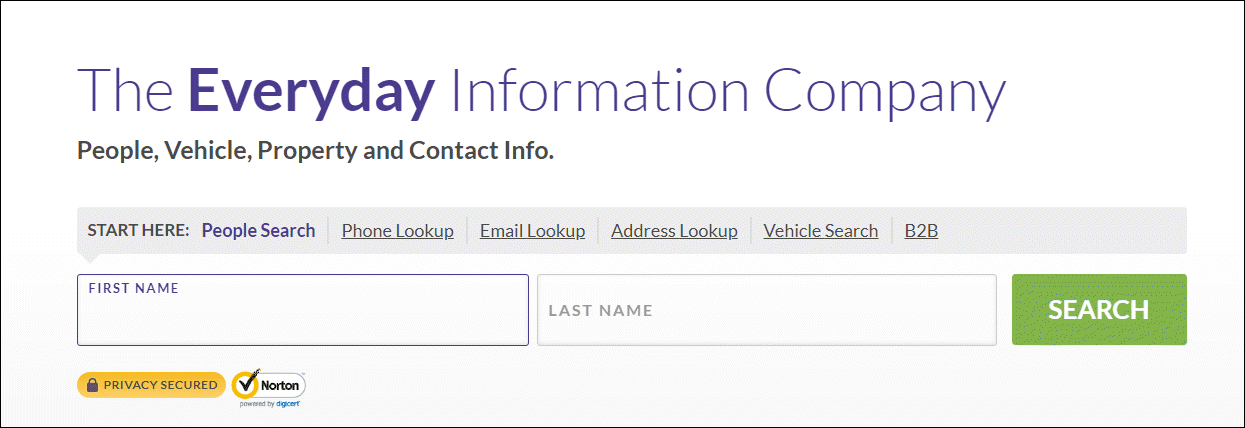Choose the Vehicle Search tab
The height and width of the screenshot is (428, 1245).
(x=821, y=231)
